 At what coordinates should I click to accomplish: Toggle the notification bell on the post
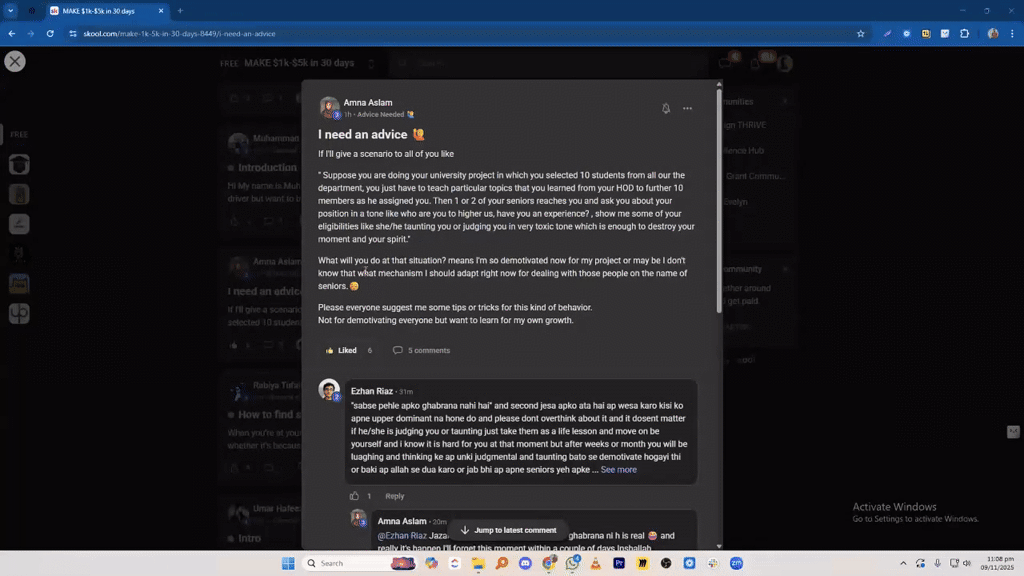click(x=665, y=108)
